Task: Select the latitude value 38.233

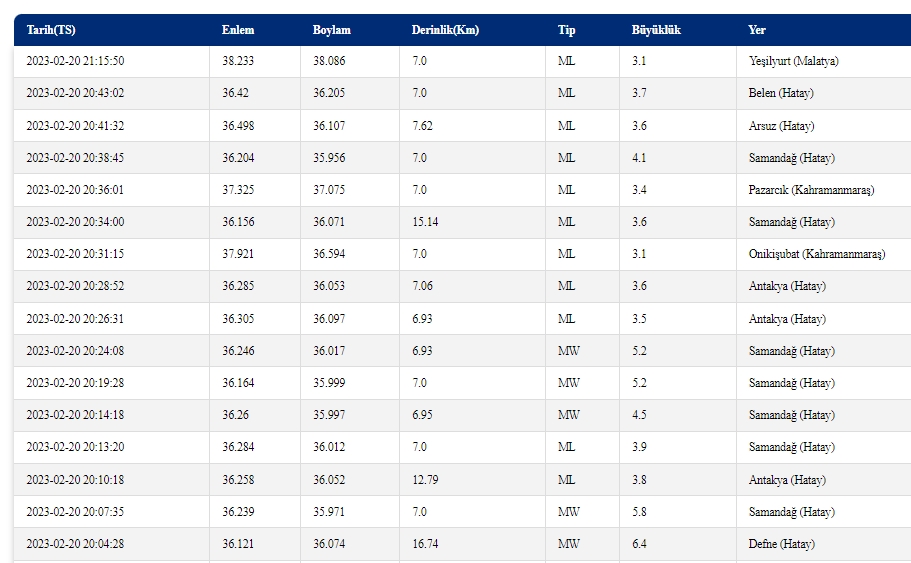Action: 238,61
